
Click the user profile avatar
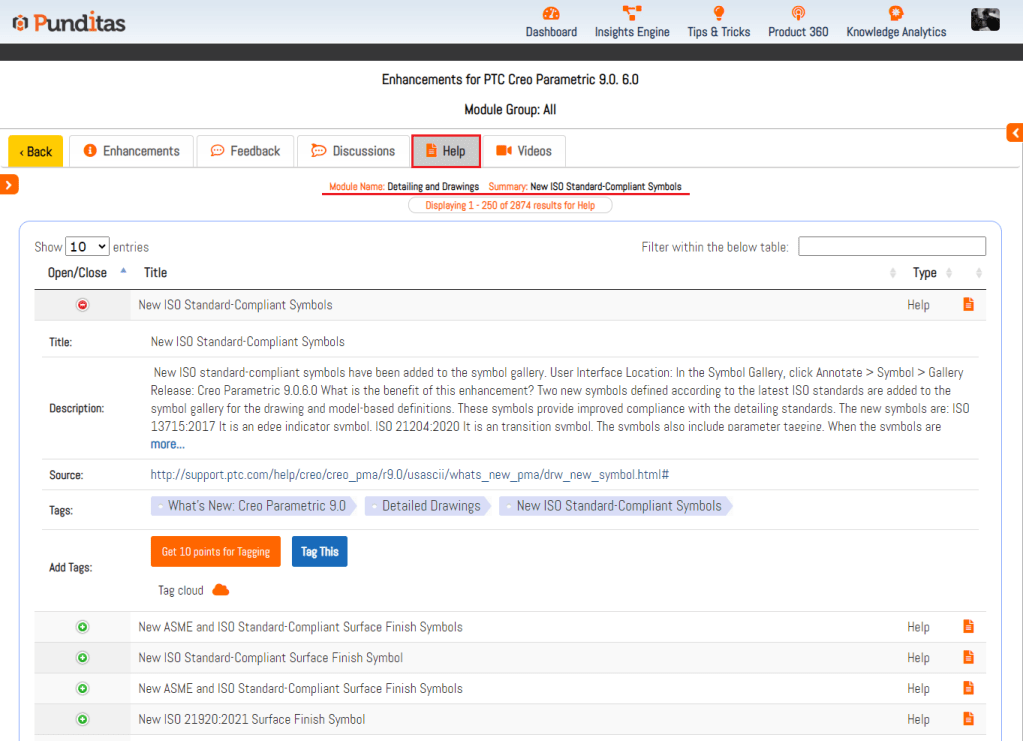(985, 19)
